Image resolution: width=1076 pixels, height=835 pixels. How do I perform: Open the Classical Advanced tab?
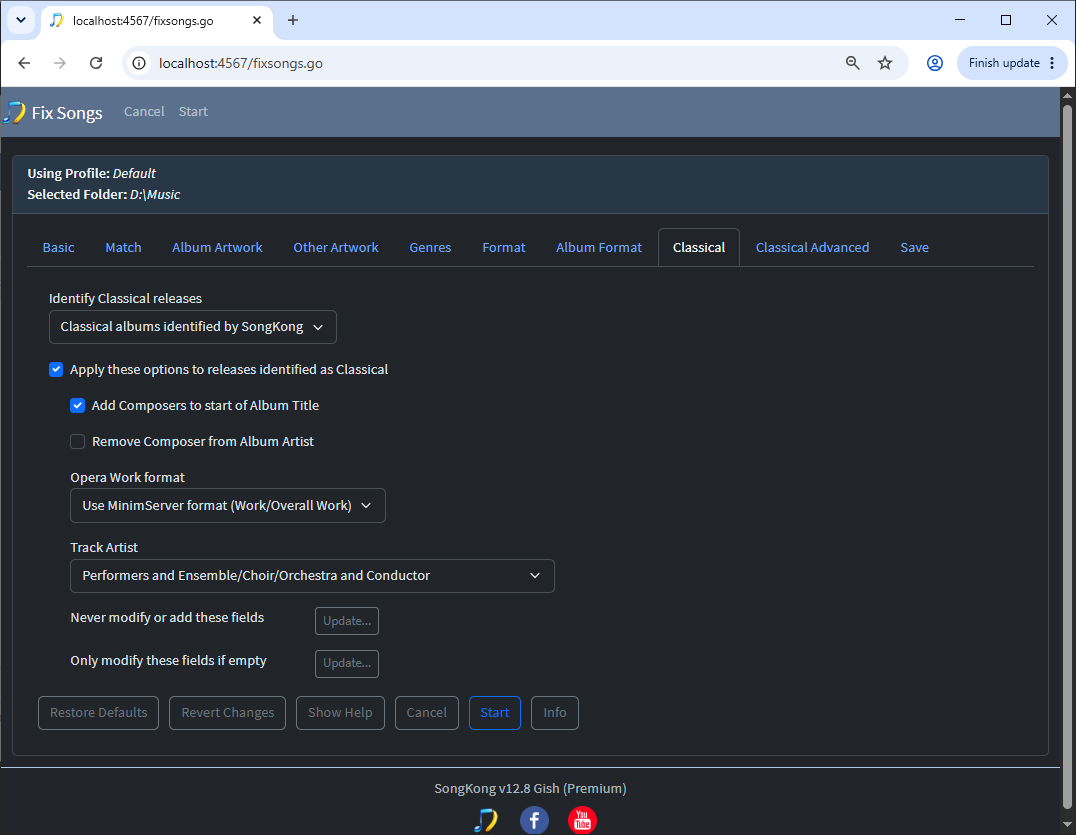click(812, 248)
